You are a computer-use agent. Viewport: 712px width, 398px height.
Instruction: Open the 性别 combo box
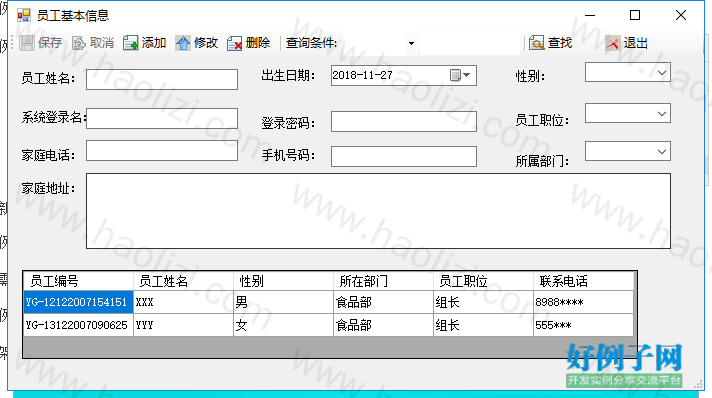click(628, 73)
